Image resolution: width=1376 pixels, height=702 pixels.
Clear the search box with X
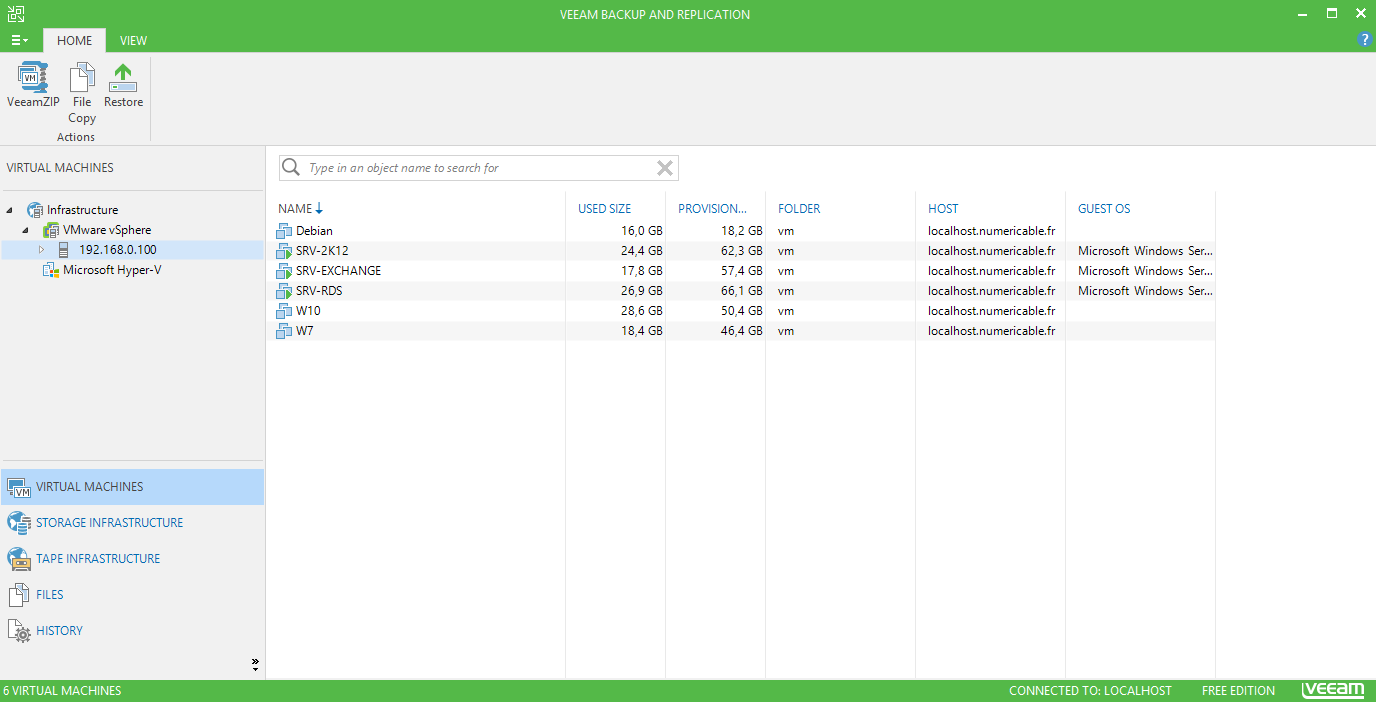pyautogui.click(x=664, y=168)
